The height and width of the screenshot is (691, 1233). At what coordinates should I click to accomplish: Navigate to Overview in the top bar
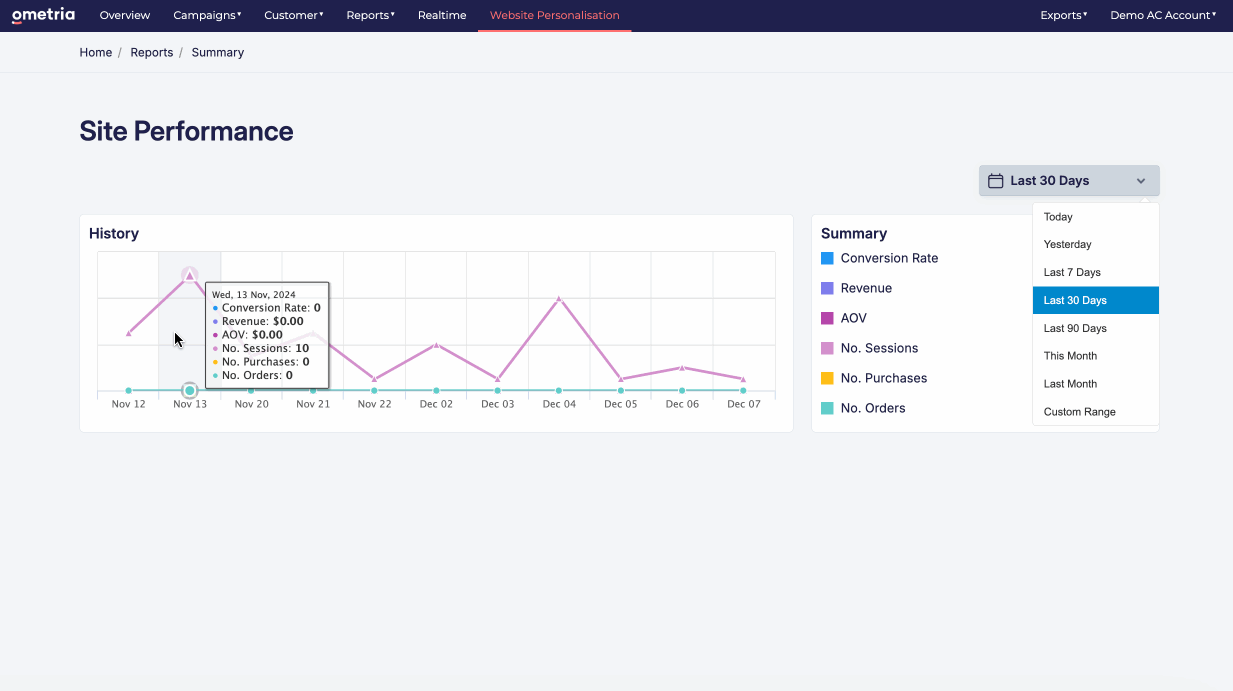coord(124,15)
